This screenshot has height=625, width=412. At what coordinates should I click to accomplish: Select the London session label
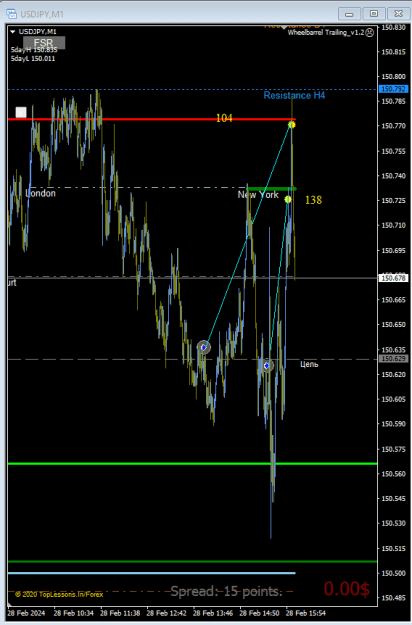41,193
